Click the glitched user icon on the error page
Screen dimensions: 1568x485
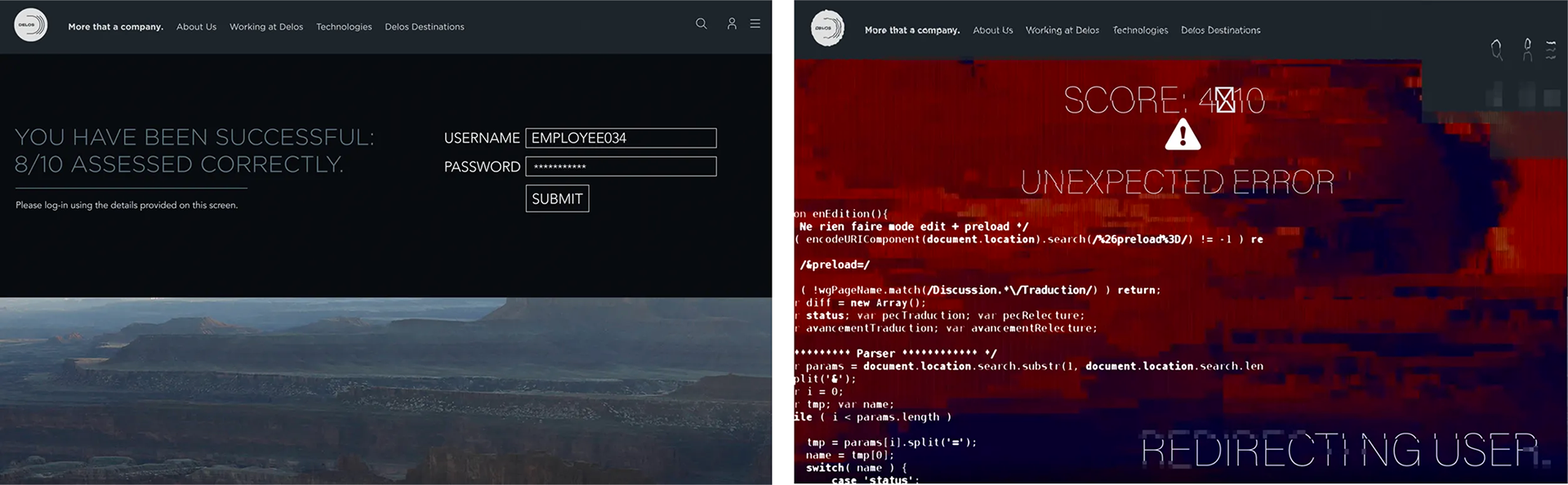[1527, 50]
